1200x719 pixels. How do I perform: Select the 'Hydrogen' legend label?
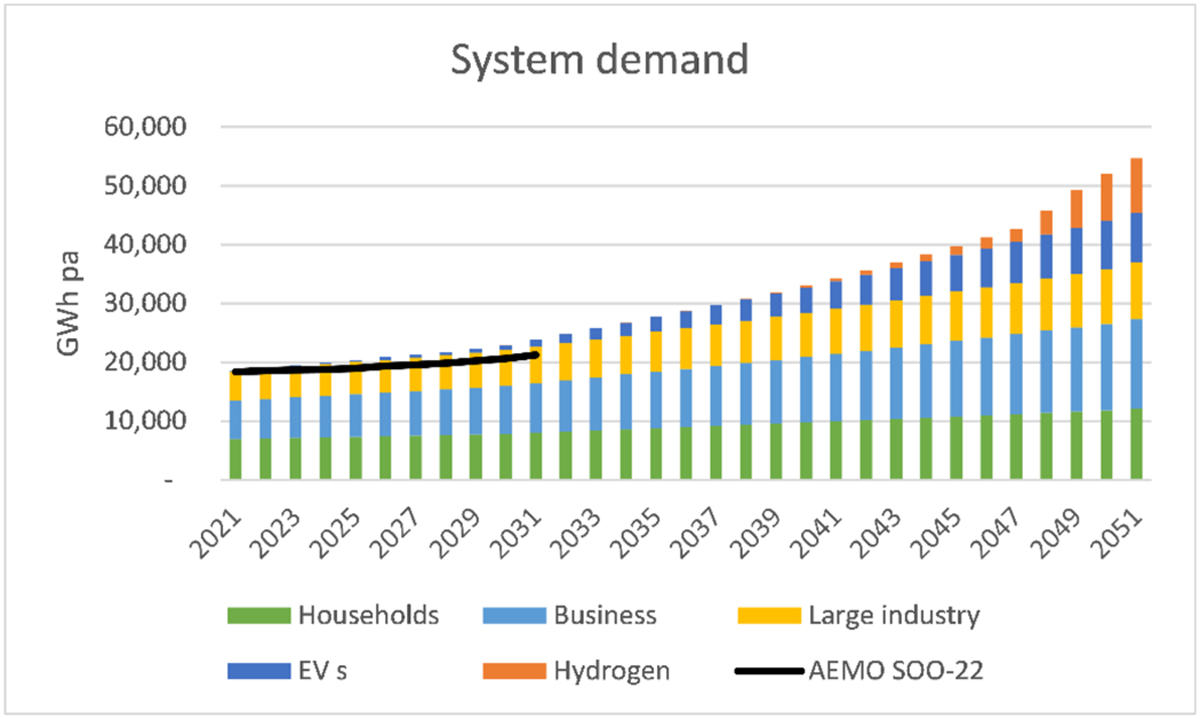click(611, 672)
